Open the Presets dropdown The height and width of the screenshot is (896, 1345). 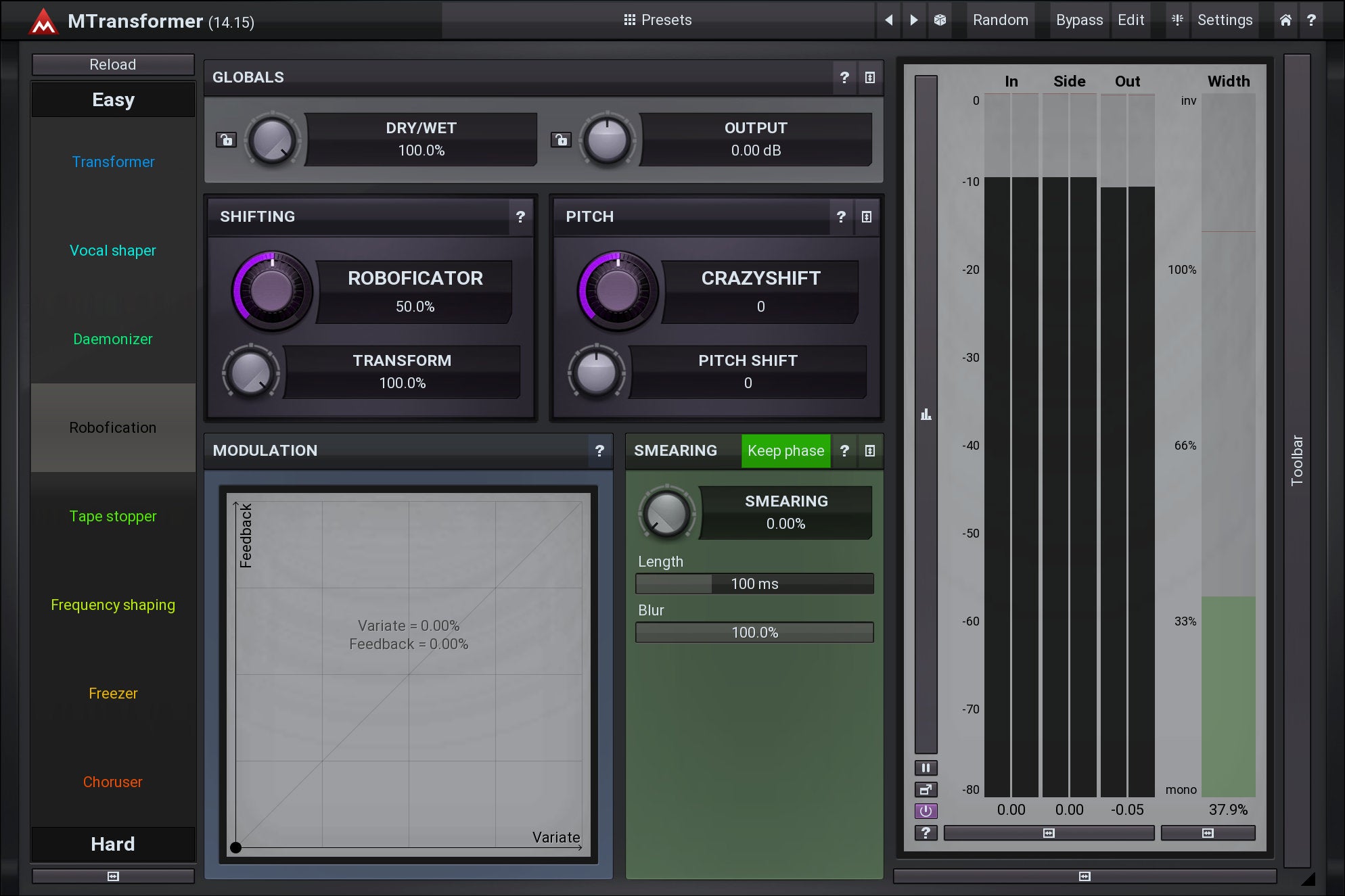click(658, 20)
